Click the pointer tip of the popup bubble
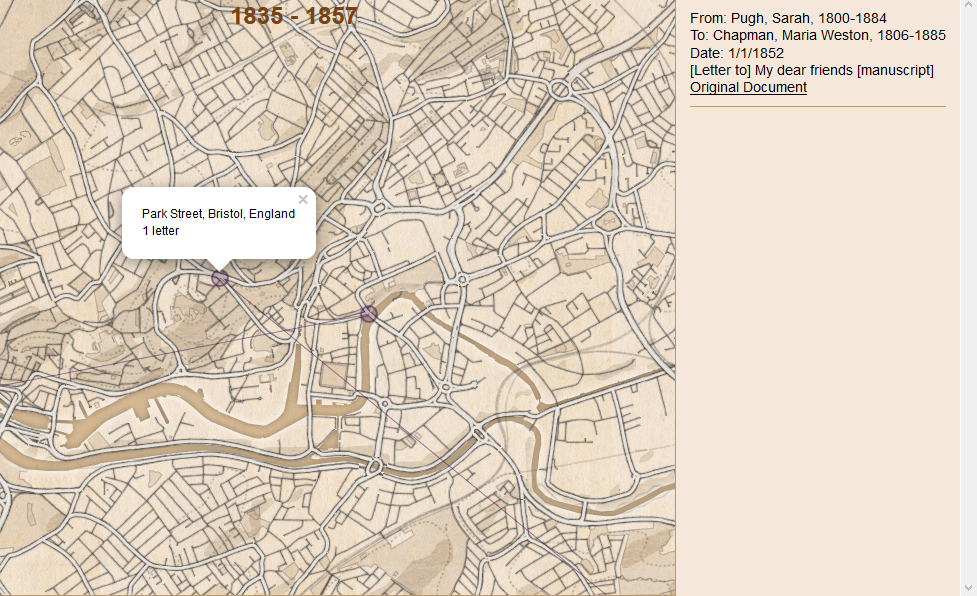Image resolution: width=977 pixels, height=596 pixels. [219, 266]
